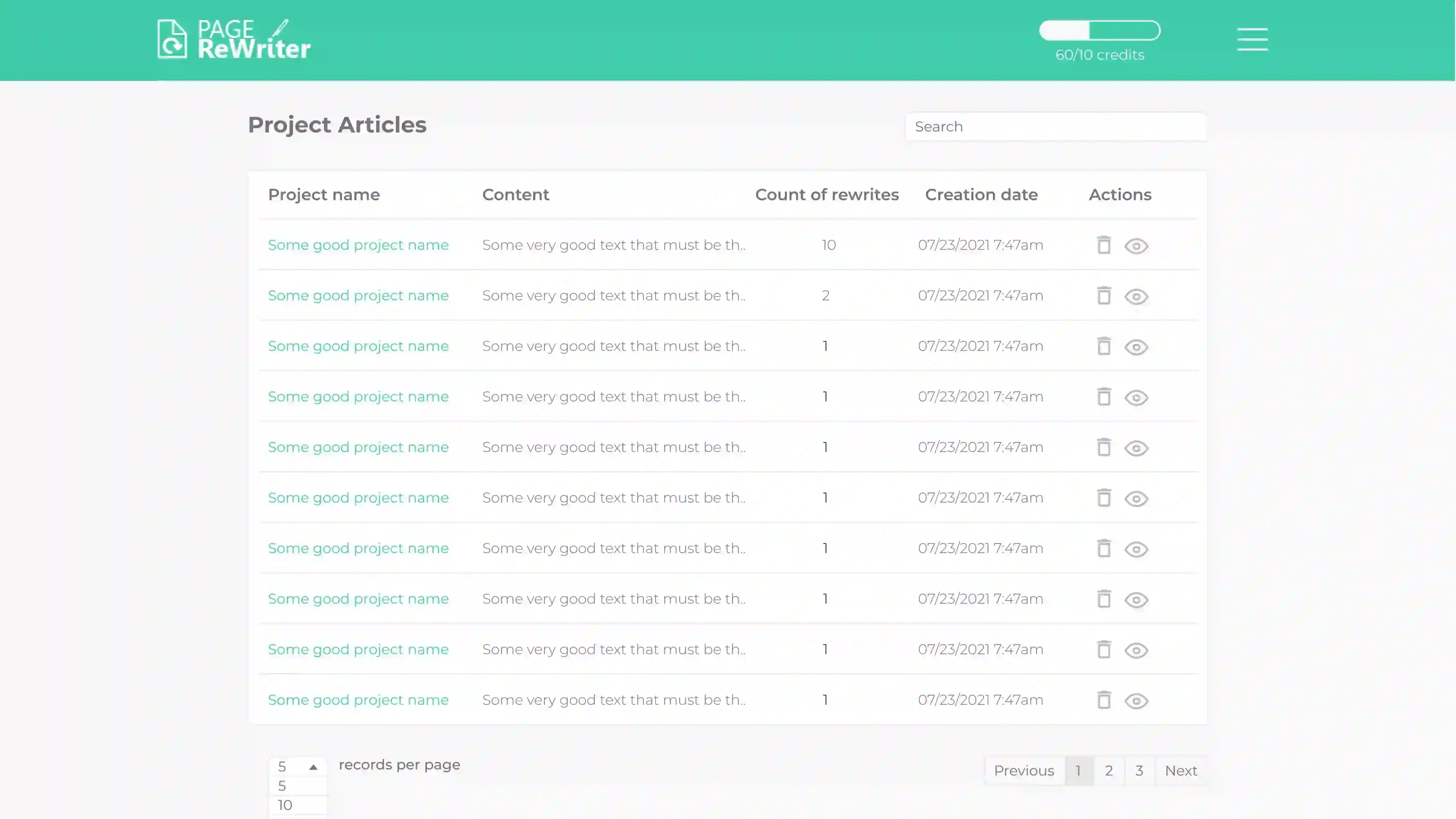The width and height of the screenshot is (1456, 819).
Task: Collapse the records per page dropdown arrow
Action: click(x=313, y=767)
